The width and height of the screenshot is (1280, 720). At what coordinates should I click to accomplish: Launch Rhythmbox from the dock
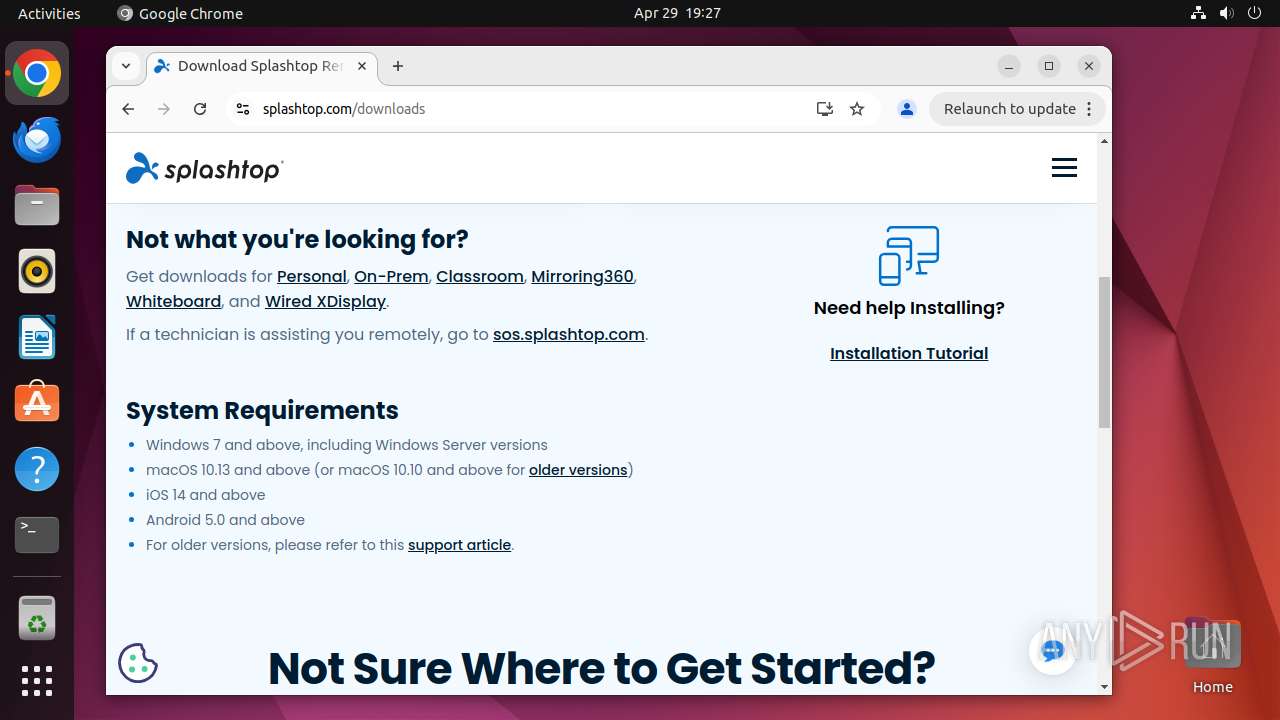tap(37, 271)
